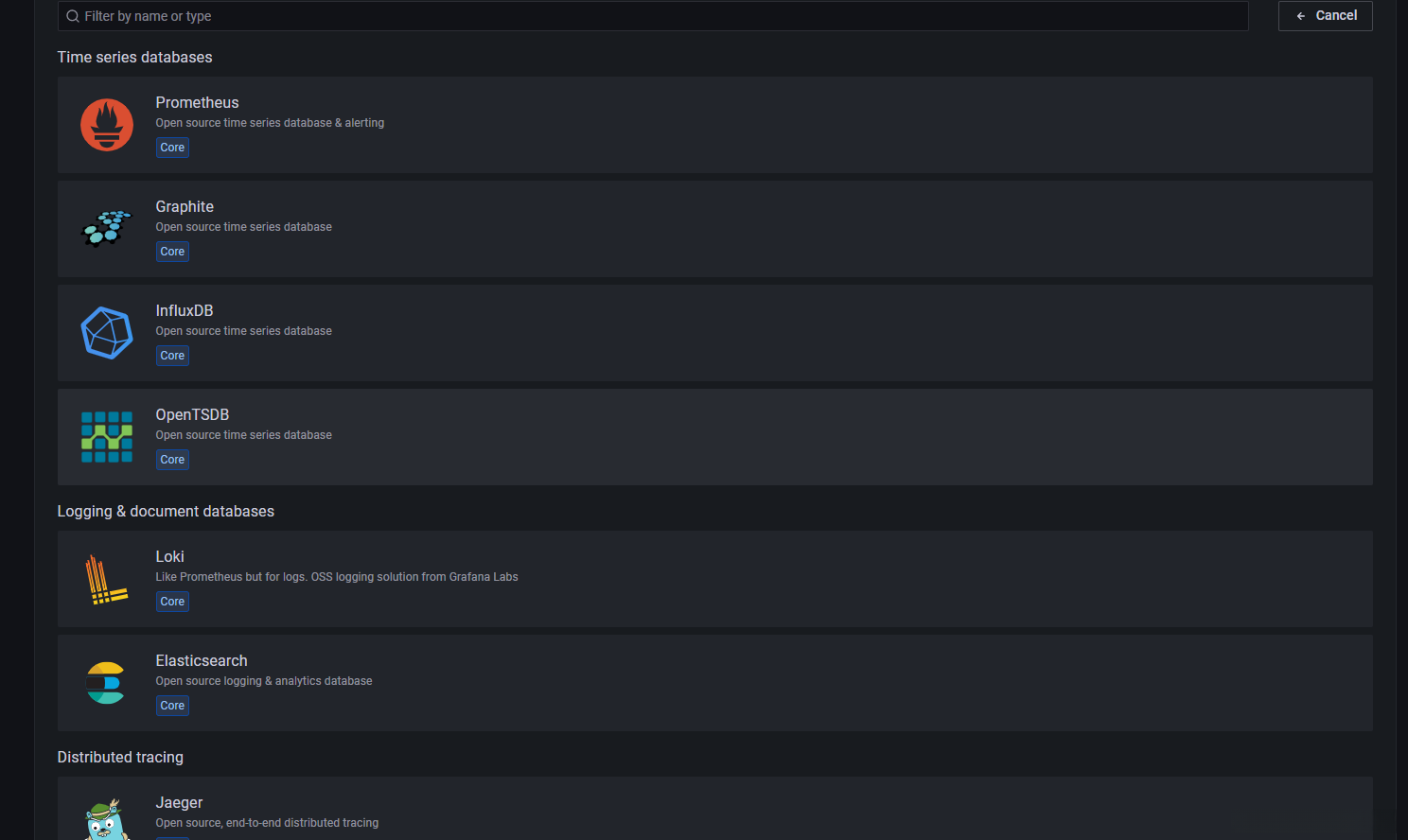Click the Graphite hexagon cluster icon
Image resolution: width=1408 pixels, height=840 pixels.
coord(107,229)
